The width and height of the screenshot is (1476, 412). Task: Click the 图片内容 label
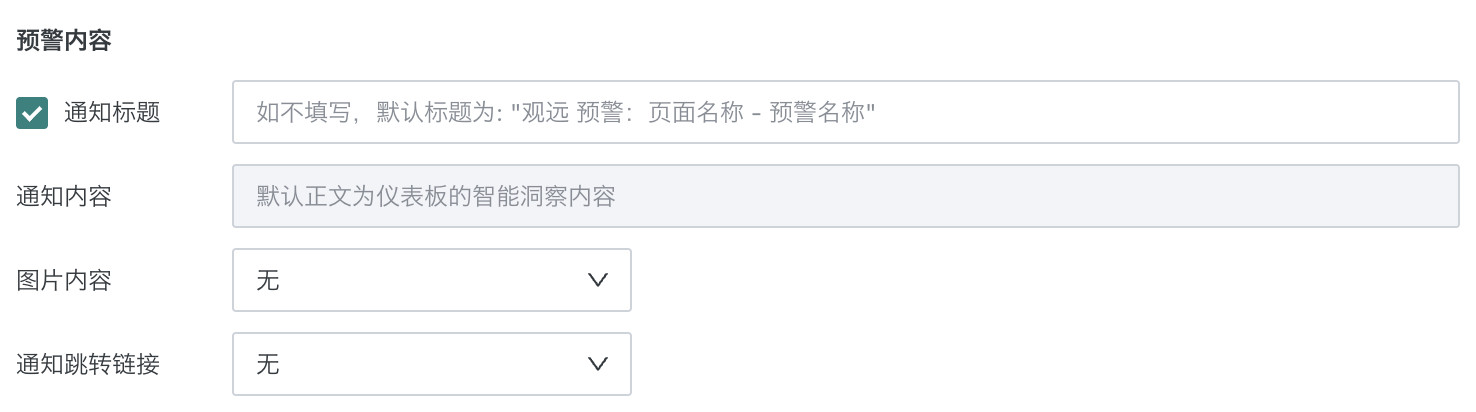(64, 280)
